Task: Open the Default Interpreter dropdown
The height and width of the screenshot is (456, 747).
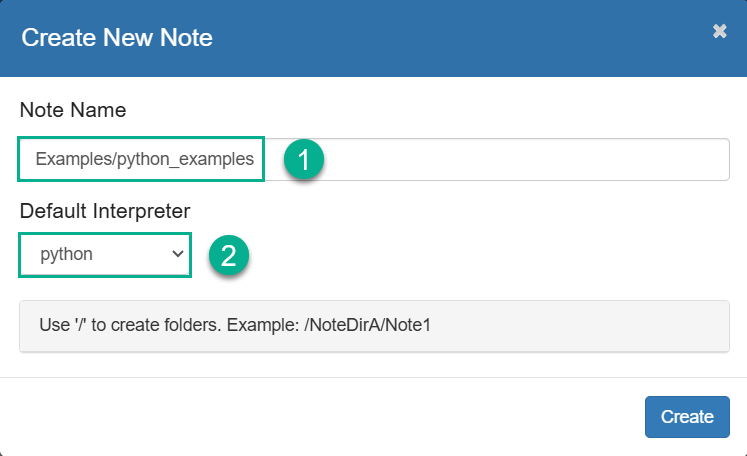Action: click(105, 254)
